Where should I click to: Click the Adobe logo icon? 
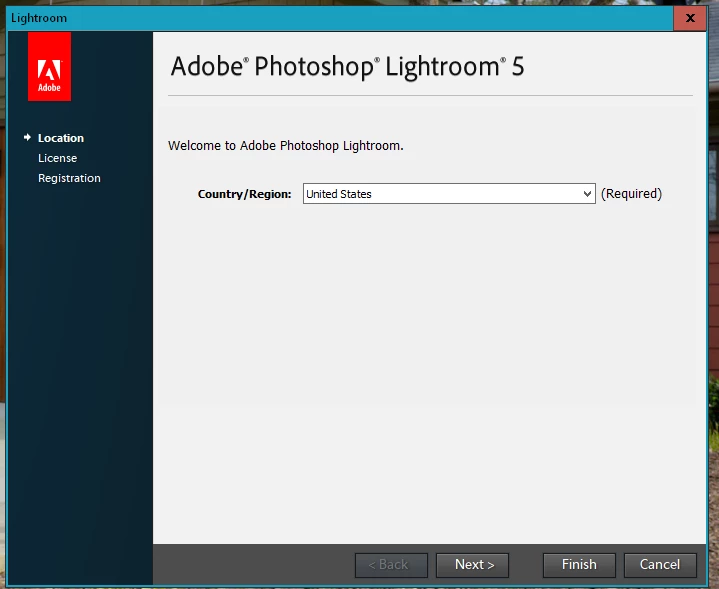click(50, 67)
